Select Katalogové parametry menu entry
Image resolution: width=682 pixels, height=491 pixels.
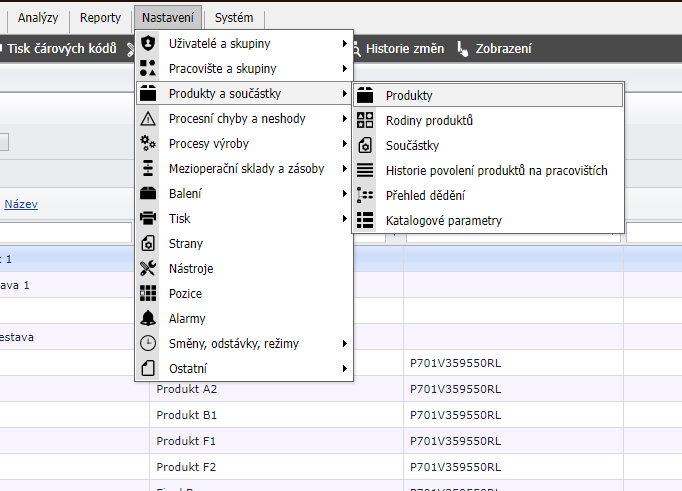pyautogui.click(x=443, y=221)
